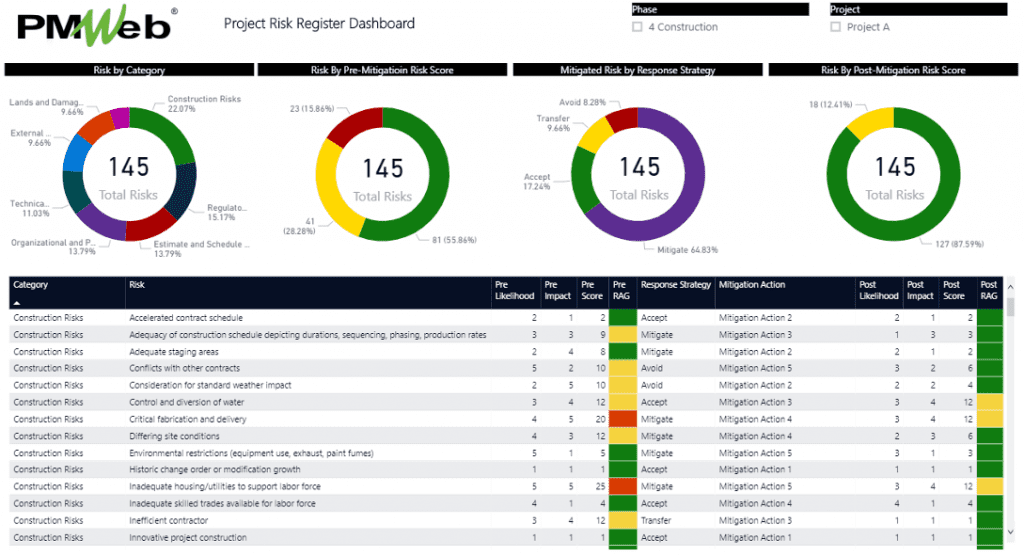This screenshot has width=1024, height=556.
Task: Select 'Innovative project construction' risk row
Action: [506, 538]
